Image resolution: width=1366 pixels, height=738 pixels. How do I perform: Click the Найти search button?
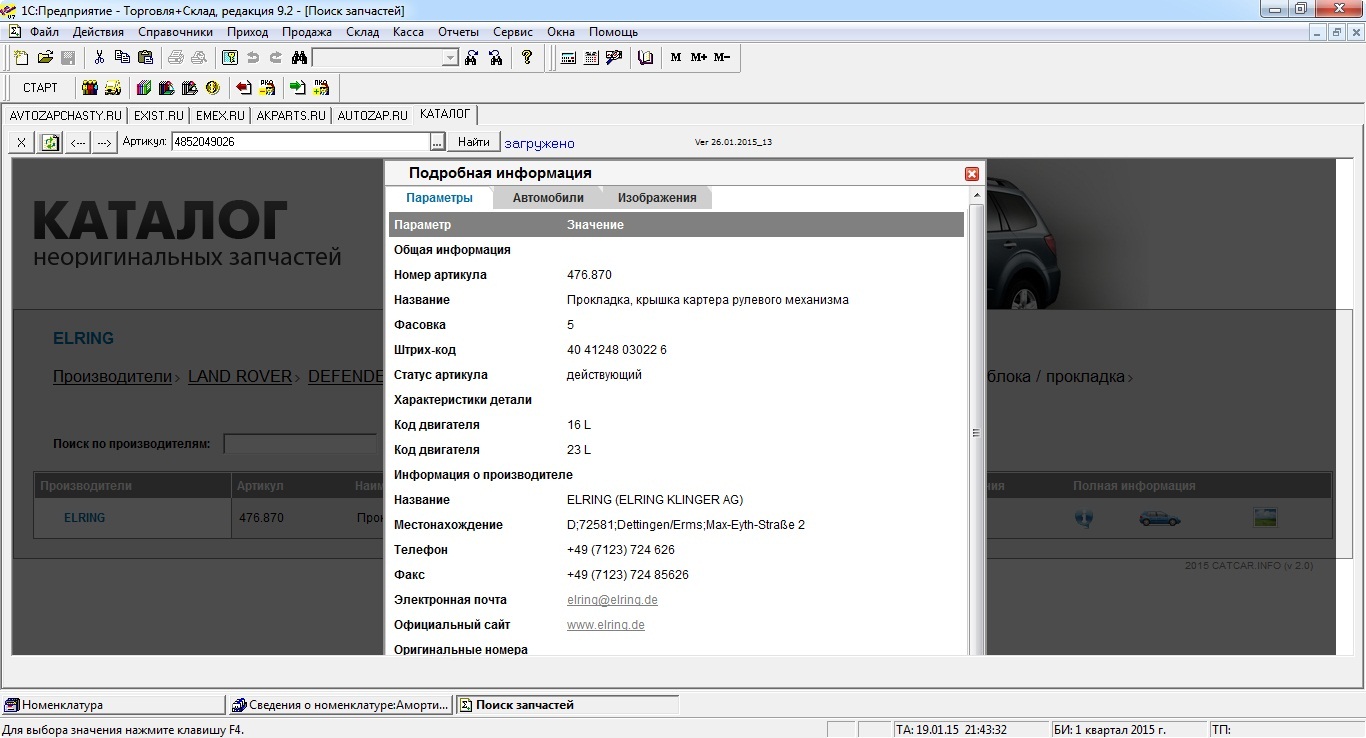coord(474,142)
